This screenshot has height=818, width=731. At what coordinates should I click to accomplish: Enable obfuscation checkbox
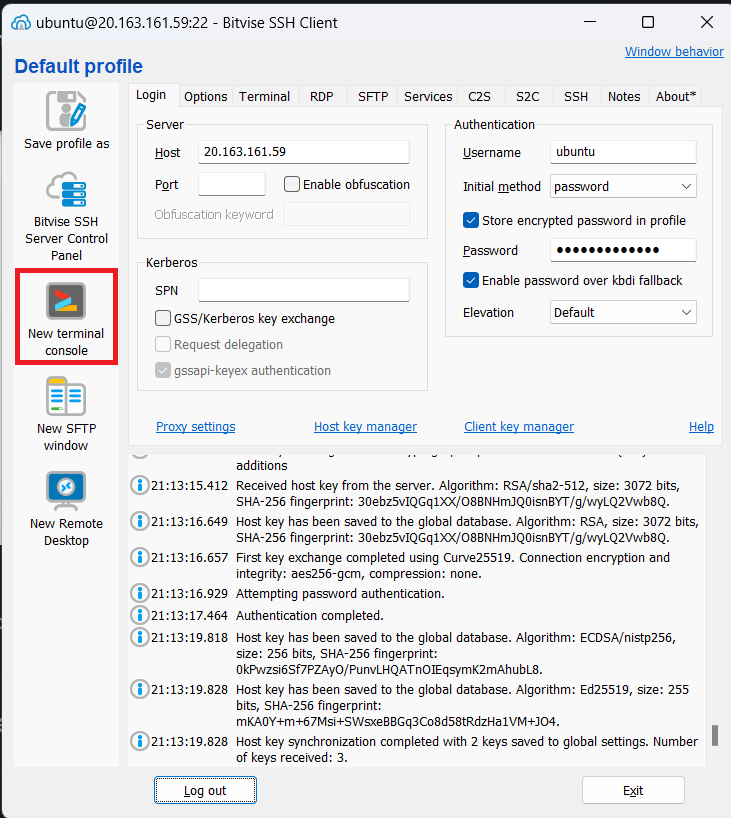(292, 184)
